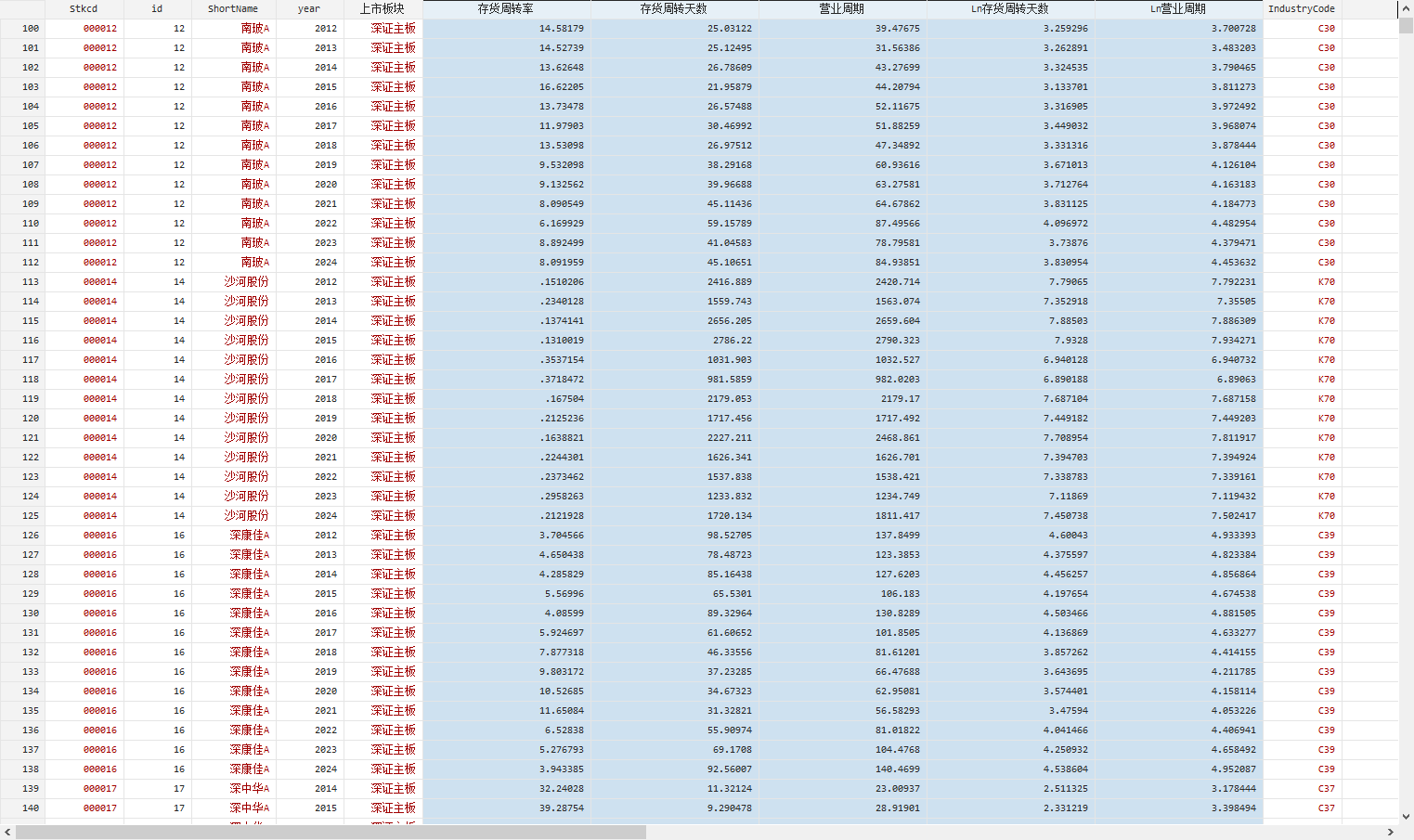Screen dimensions: 1414x840
Task: Click the Ln存货周转天数 column header
Action: [1010, 8]
